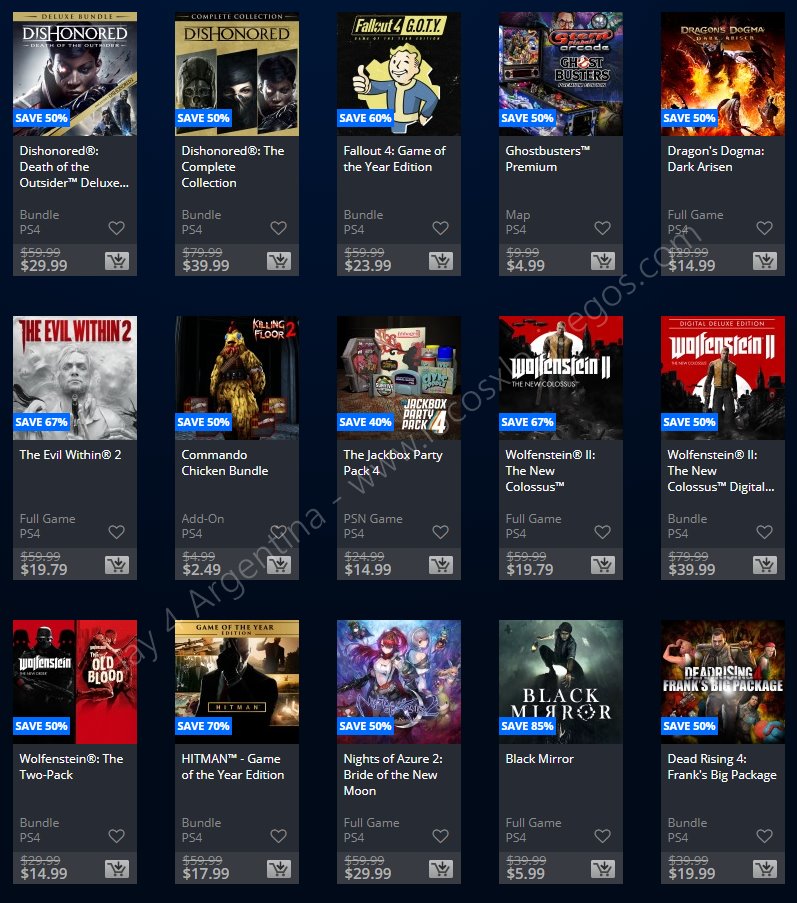Toggle wishlist heart for Wolfenstein II Digital Deluxe
The height and width of the screenshot is (903, 797).
[765, 532]
